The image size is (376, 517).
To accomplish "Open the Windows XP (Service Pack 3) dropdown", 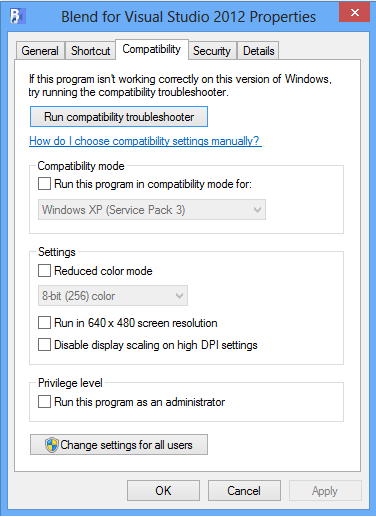I will (x=152, y=210).
